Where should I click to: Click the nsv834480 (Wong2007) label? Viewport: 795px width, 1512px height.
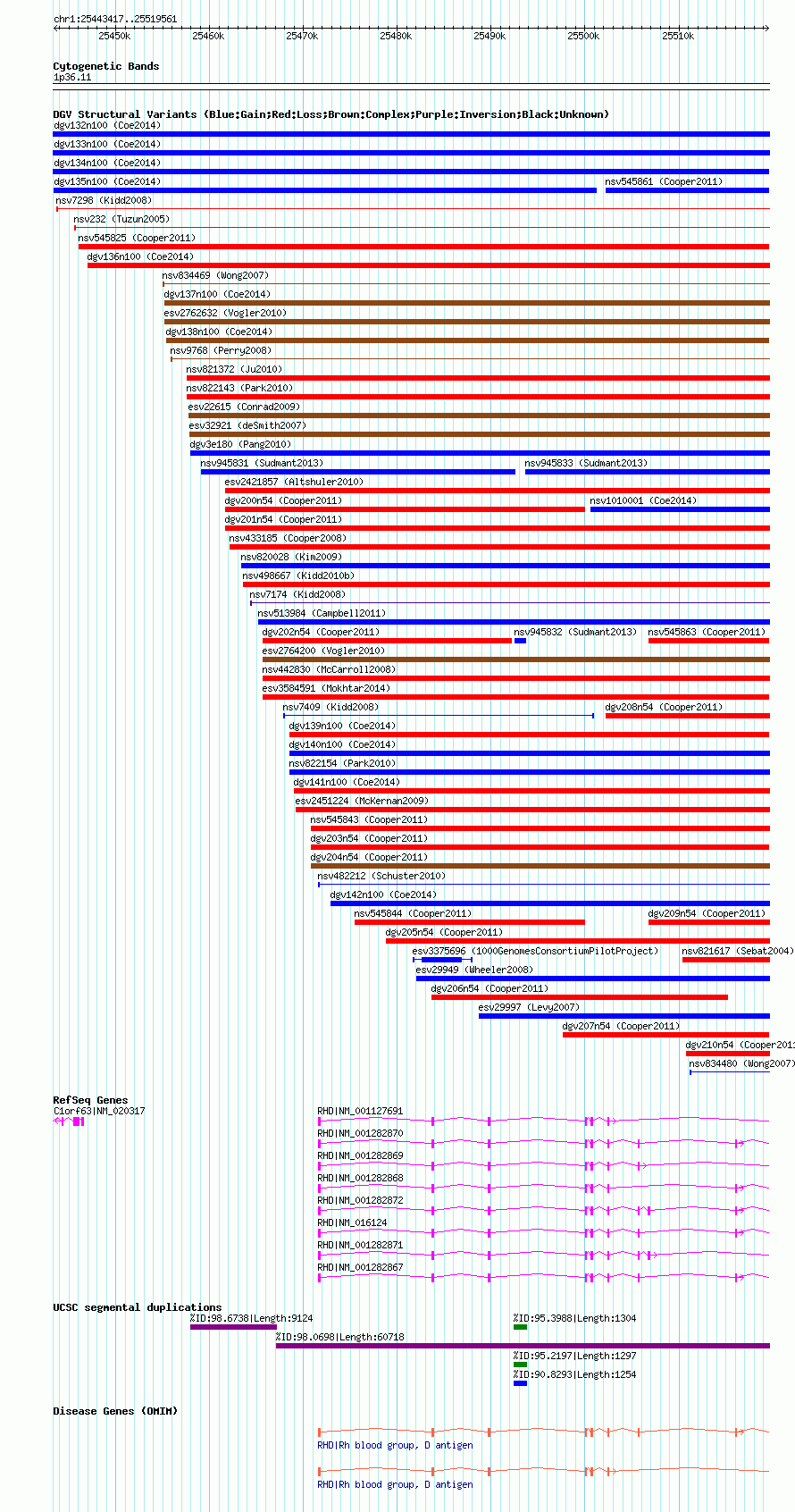click(741, 1063)
